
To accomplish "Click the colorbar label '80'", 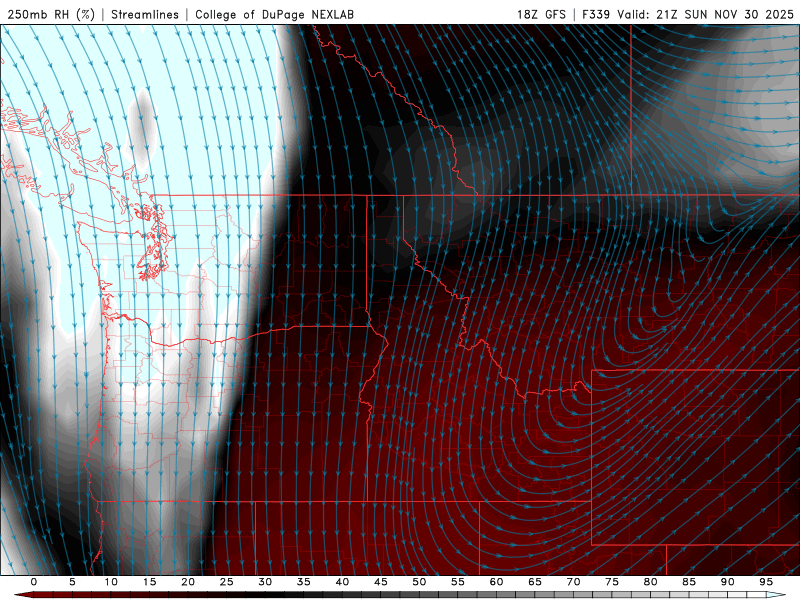I will click(651, 582).
